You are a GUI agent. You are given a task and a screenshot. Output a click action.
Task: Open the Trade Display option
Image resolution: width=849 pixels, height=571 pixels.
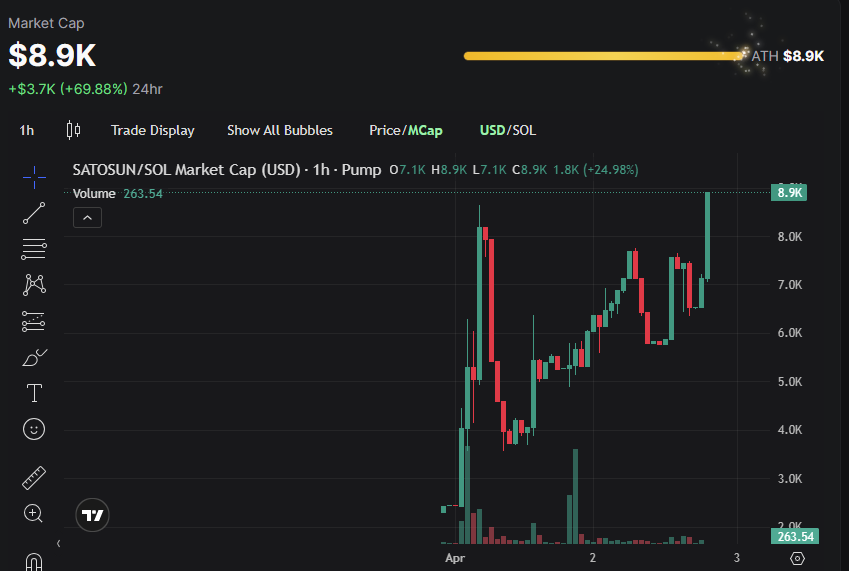pyautogui.click(x=153, y=130)
